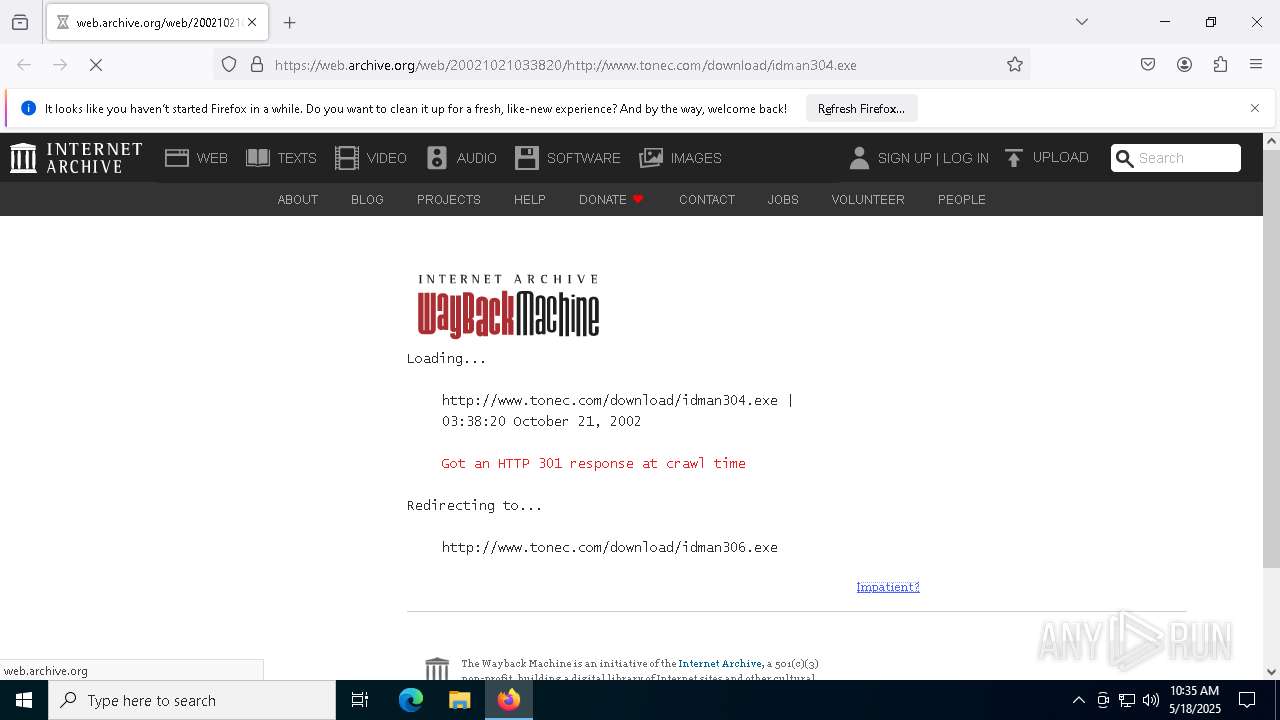The width and height of the screenshot is (1280, 720).
Task: Click the Upload button
Action: tap(1046, 157)
